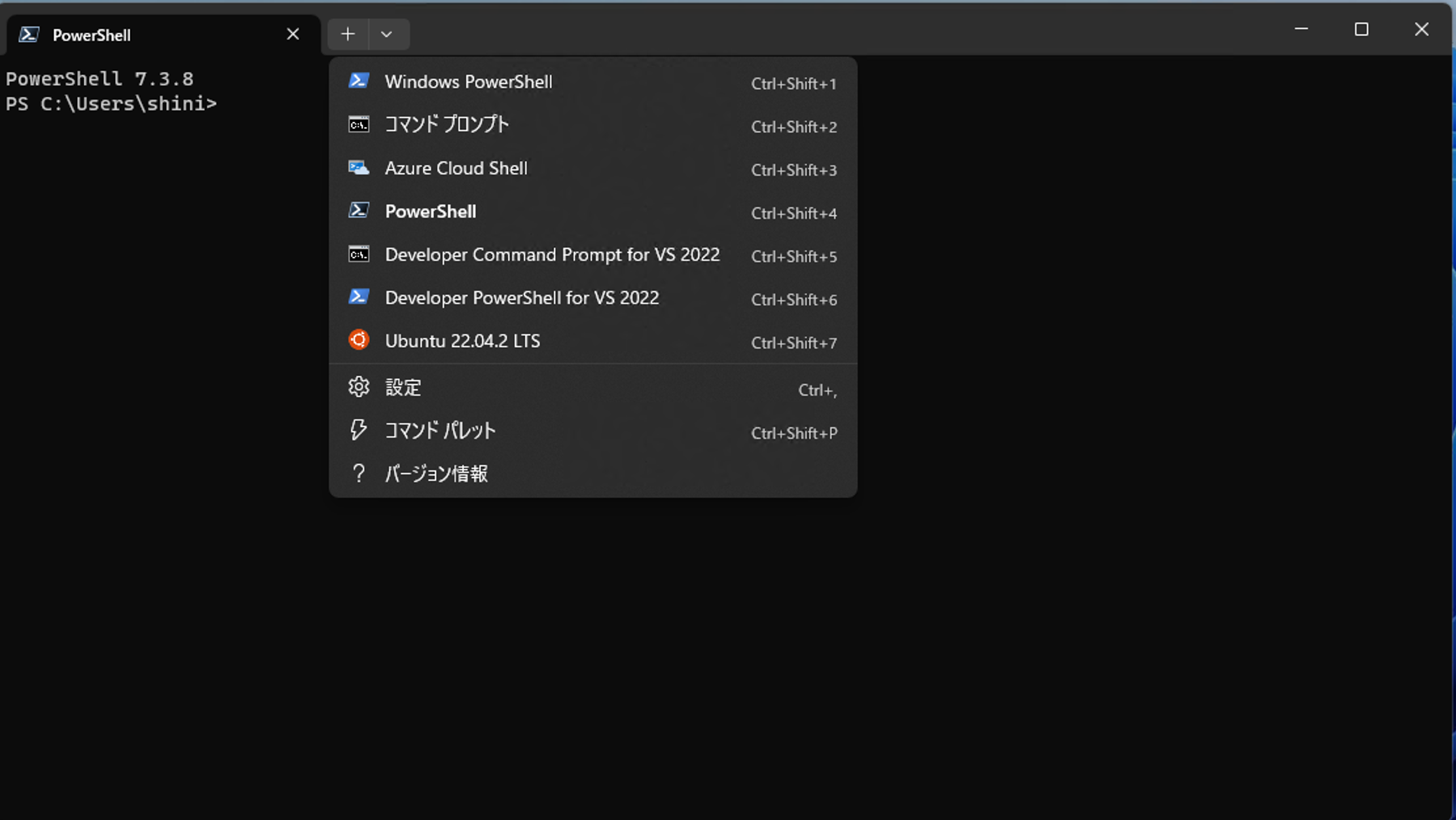Click the Ctrl+Shift+3 shortcut label
Viewport: 1456px width, 820px height.
coord(793,170)
